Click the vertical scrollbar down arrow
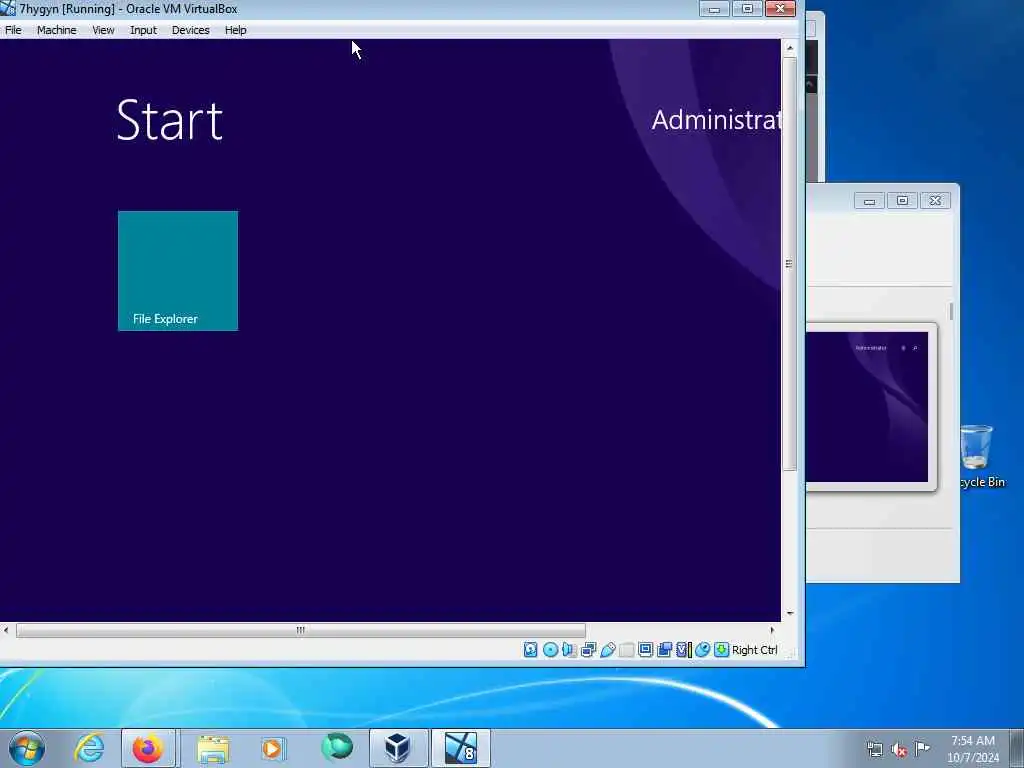This screenshot has height=768, width=1024. click(790, 613)
